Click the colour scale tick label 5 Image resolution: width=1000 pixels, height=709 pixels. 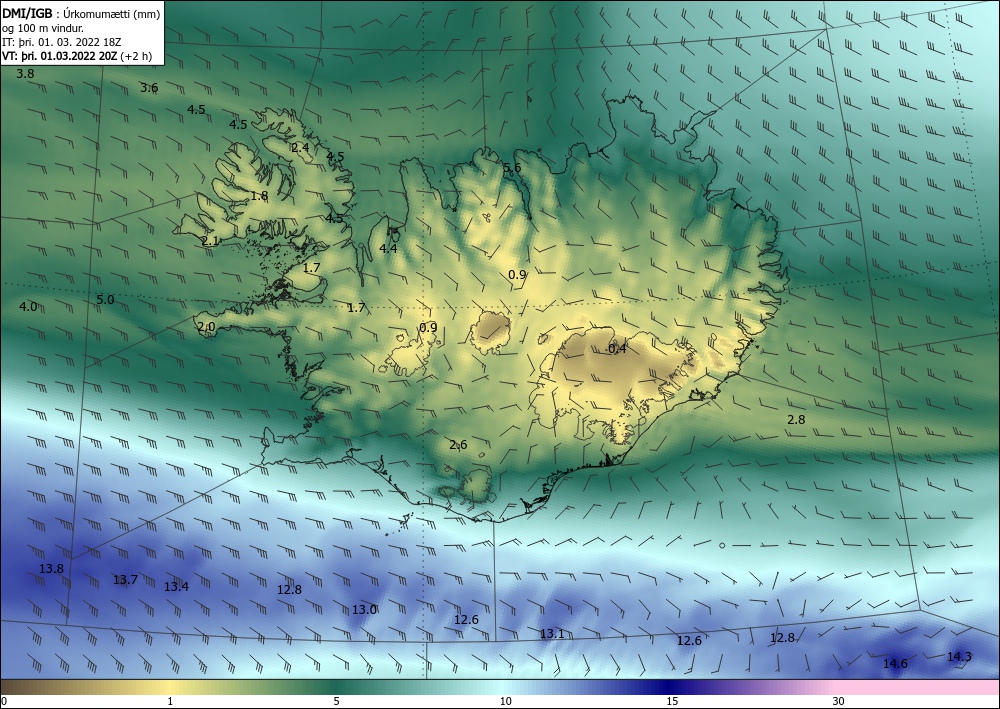pos(336,701)
